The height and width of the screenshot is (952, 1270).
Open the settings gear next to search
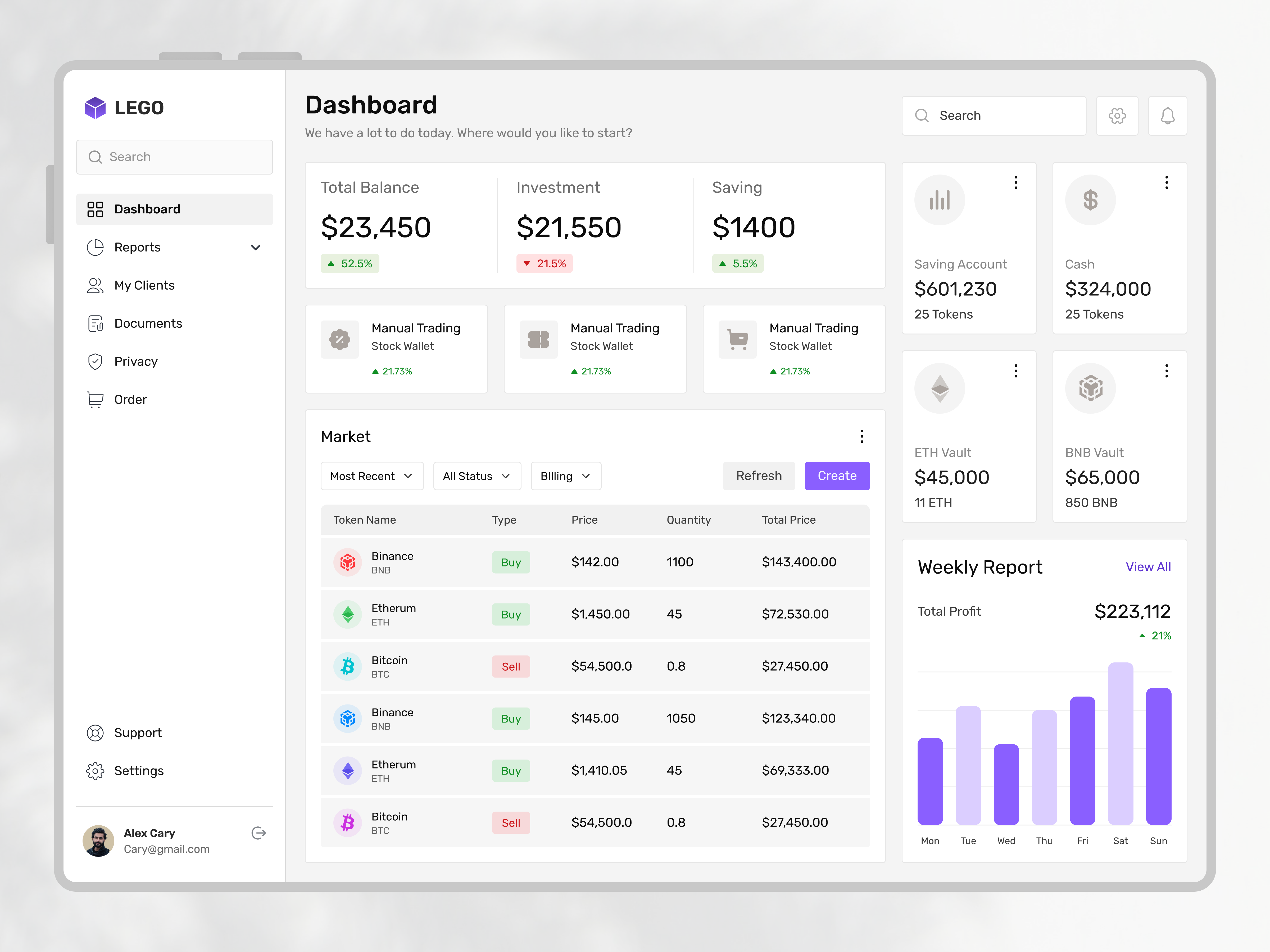point(1117,115)
